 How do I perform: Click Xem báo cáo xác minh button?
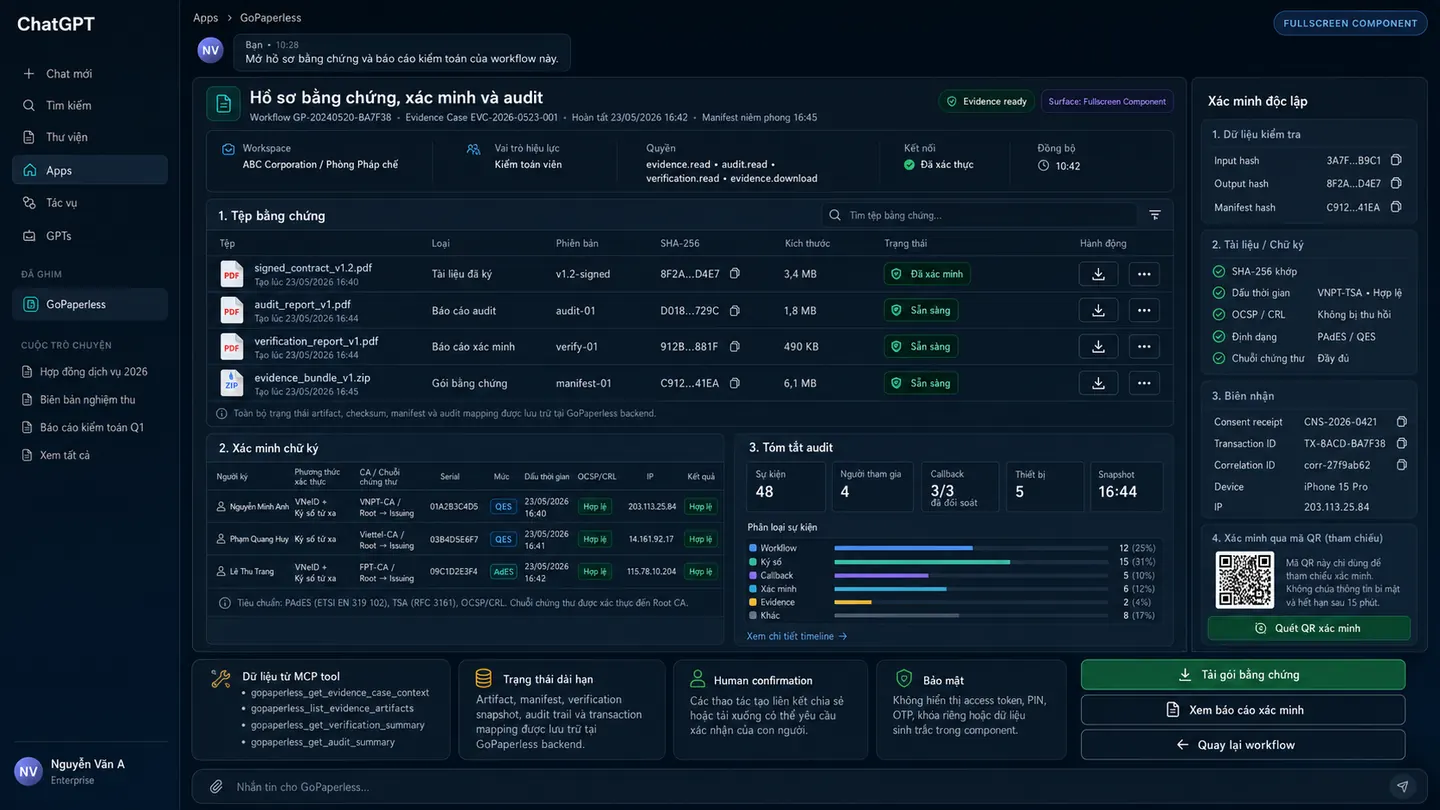click(x=1243, y=710)
